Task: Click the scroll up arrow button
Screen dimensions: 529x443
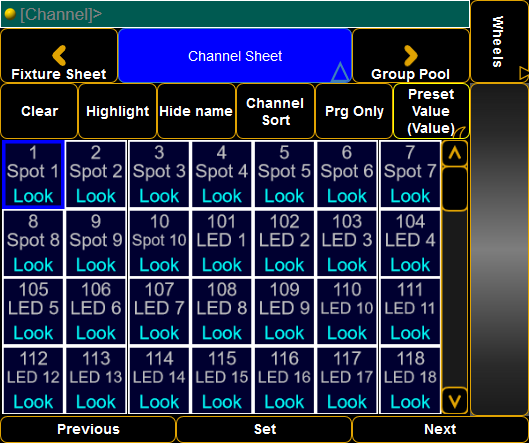Action: 454,154
